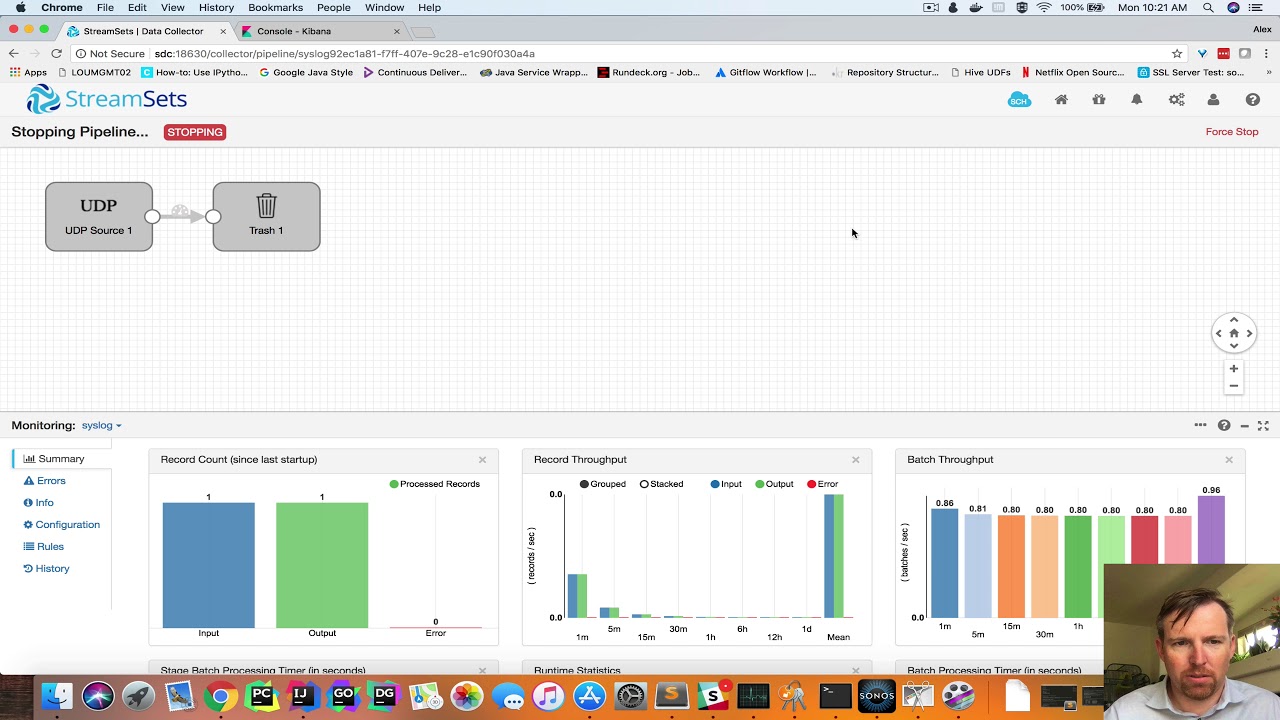Click the blue Input bar in Record Count

coord(209,565)
